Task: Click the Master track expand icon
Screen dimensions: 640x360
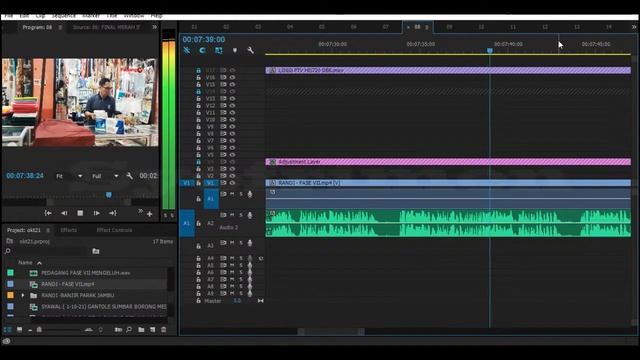Action: tap(260, 301)
